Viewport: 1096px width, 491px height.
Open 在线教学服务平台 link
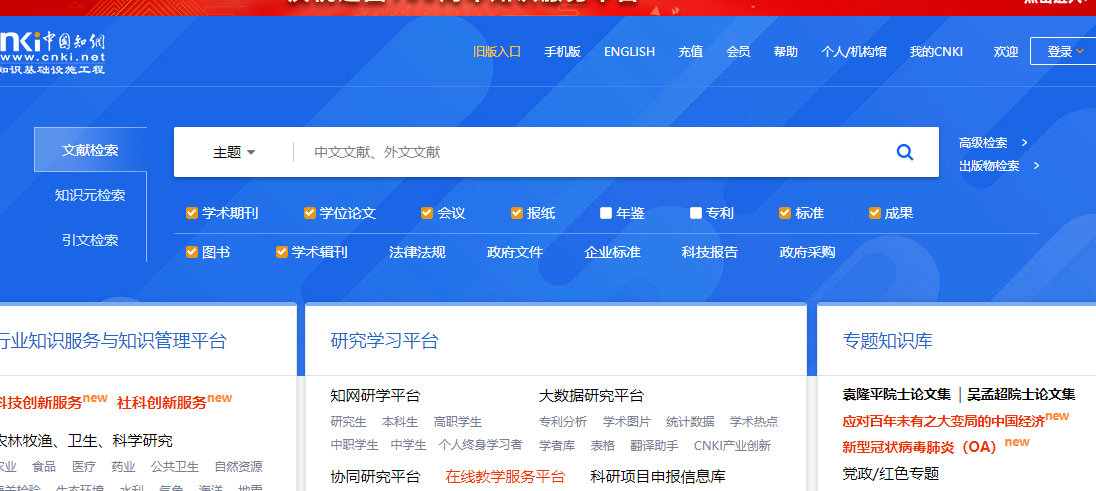pos(505,477)
